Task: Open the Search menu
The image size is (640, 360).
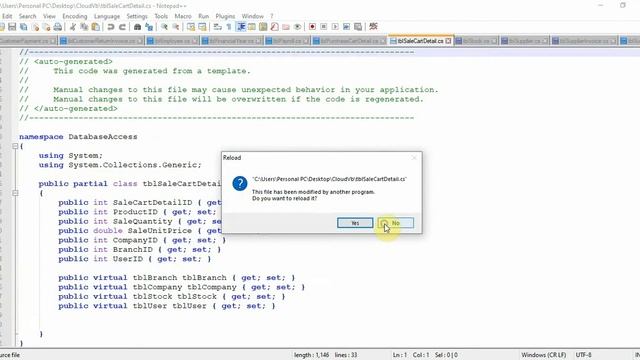Action: click(x=27, y=16)
